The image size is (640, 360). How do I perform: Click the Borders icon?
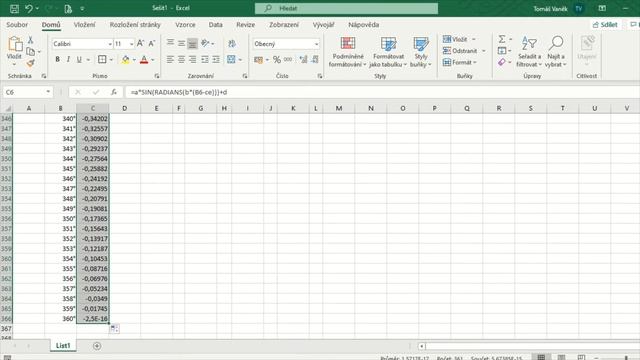[102, 60]
